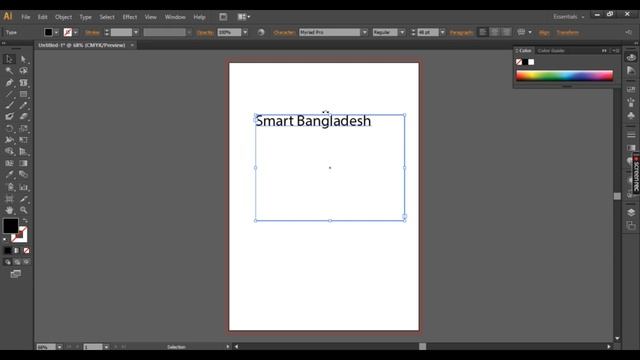Screen dimensions: 640x360
Task: Select the Gradient tool
Action: 23,163
